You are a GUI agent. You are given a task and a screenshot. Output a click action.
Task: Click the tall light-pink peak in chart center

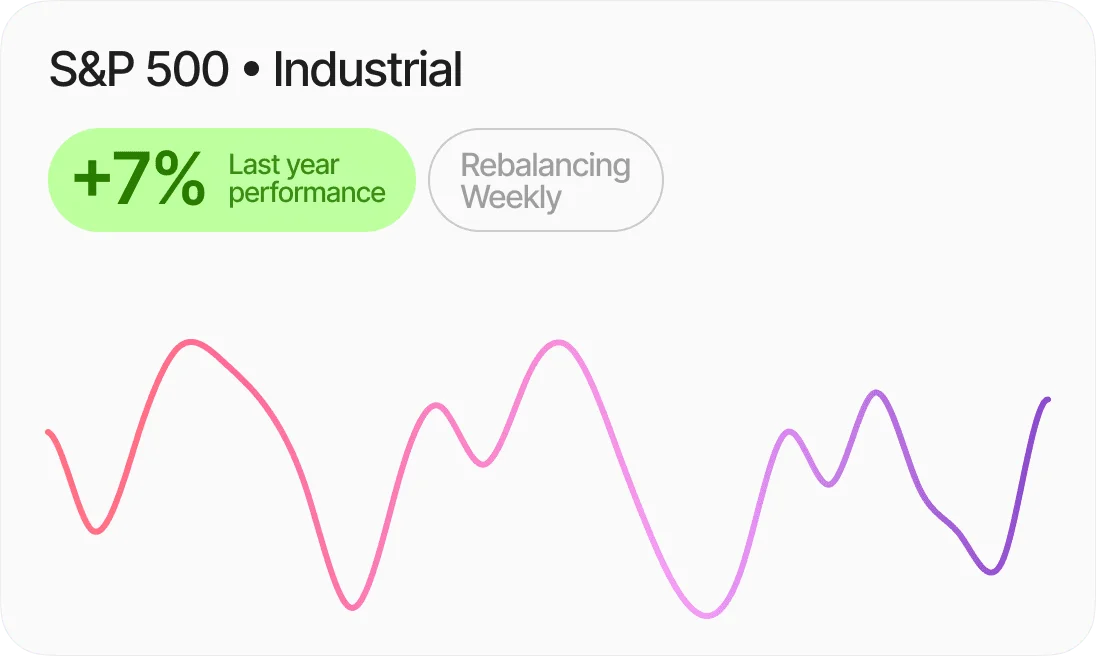[x=555, y=343]
